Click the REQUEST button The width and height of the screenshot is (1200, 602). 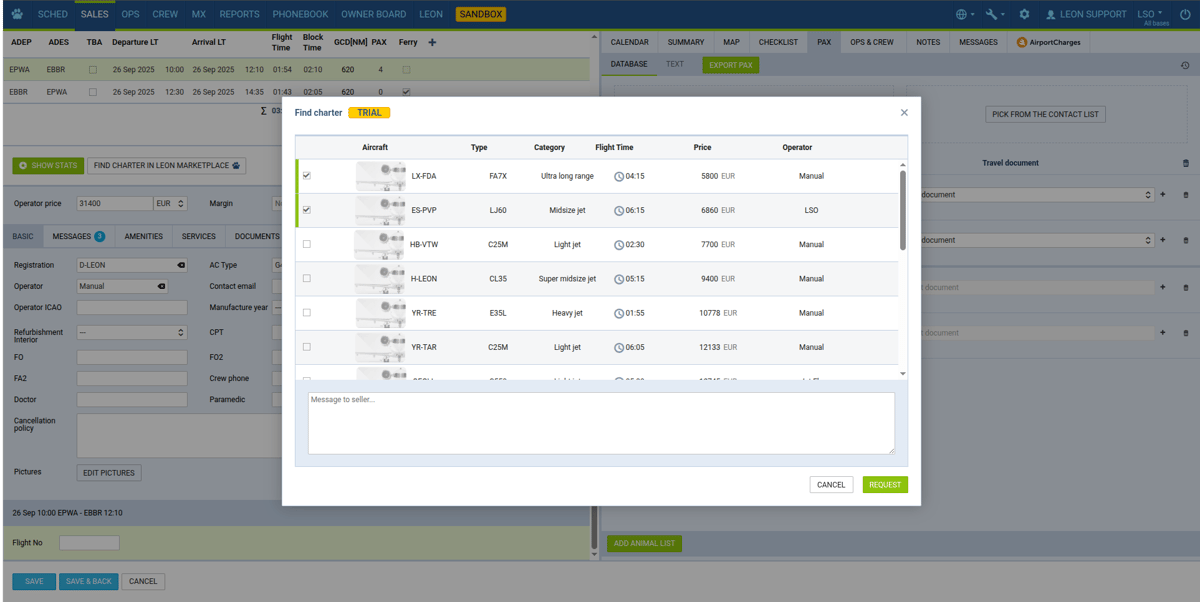tap(884, 484)
